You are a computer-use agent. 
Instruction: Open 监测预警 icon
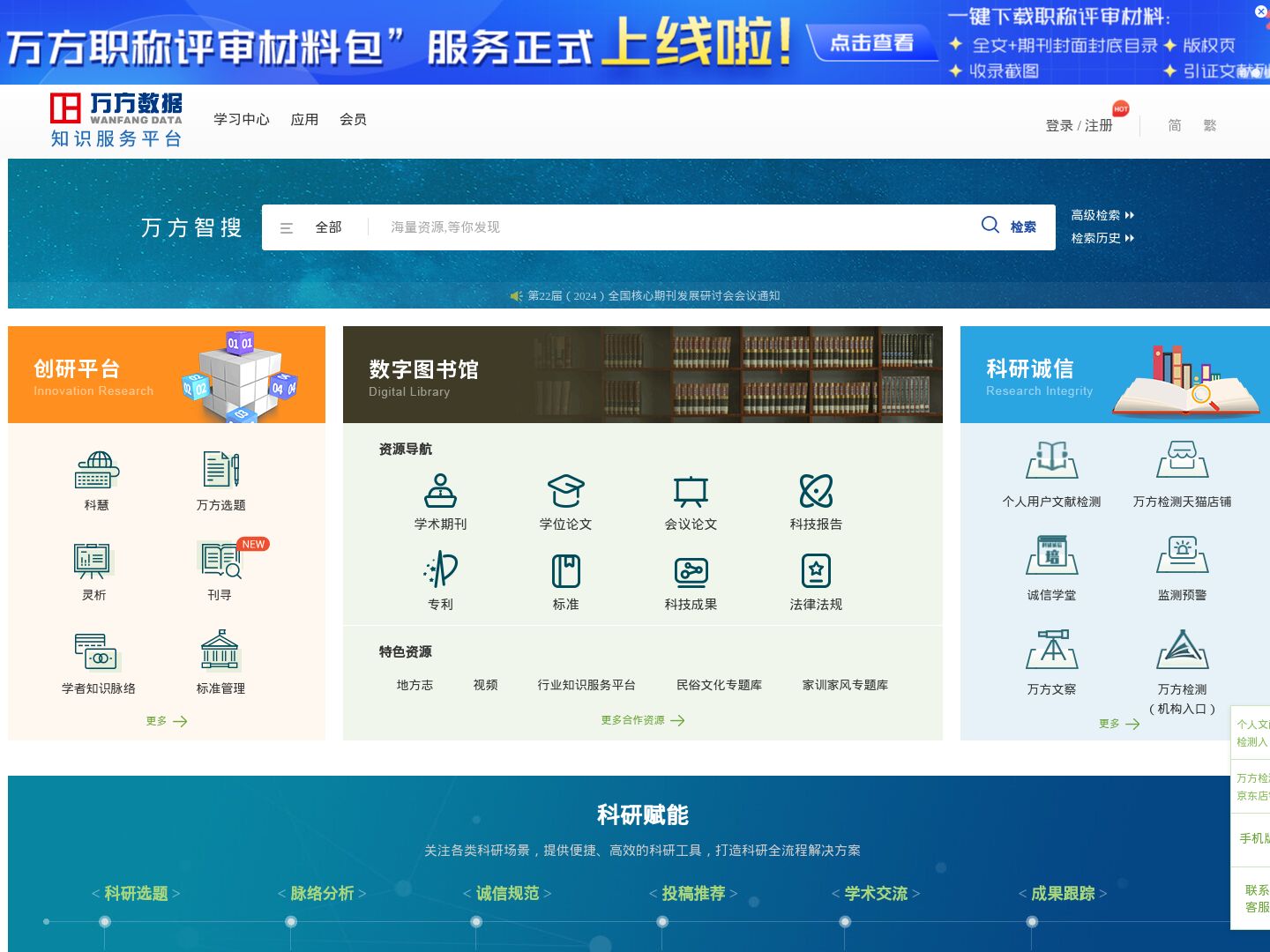pyautogui.click(x=1182, y=554)
